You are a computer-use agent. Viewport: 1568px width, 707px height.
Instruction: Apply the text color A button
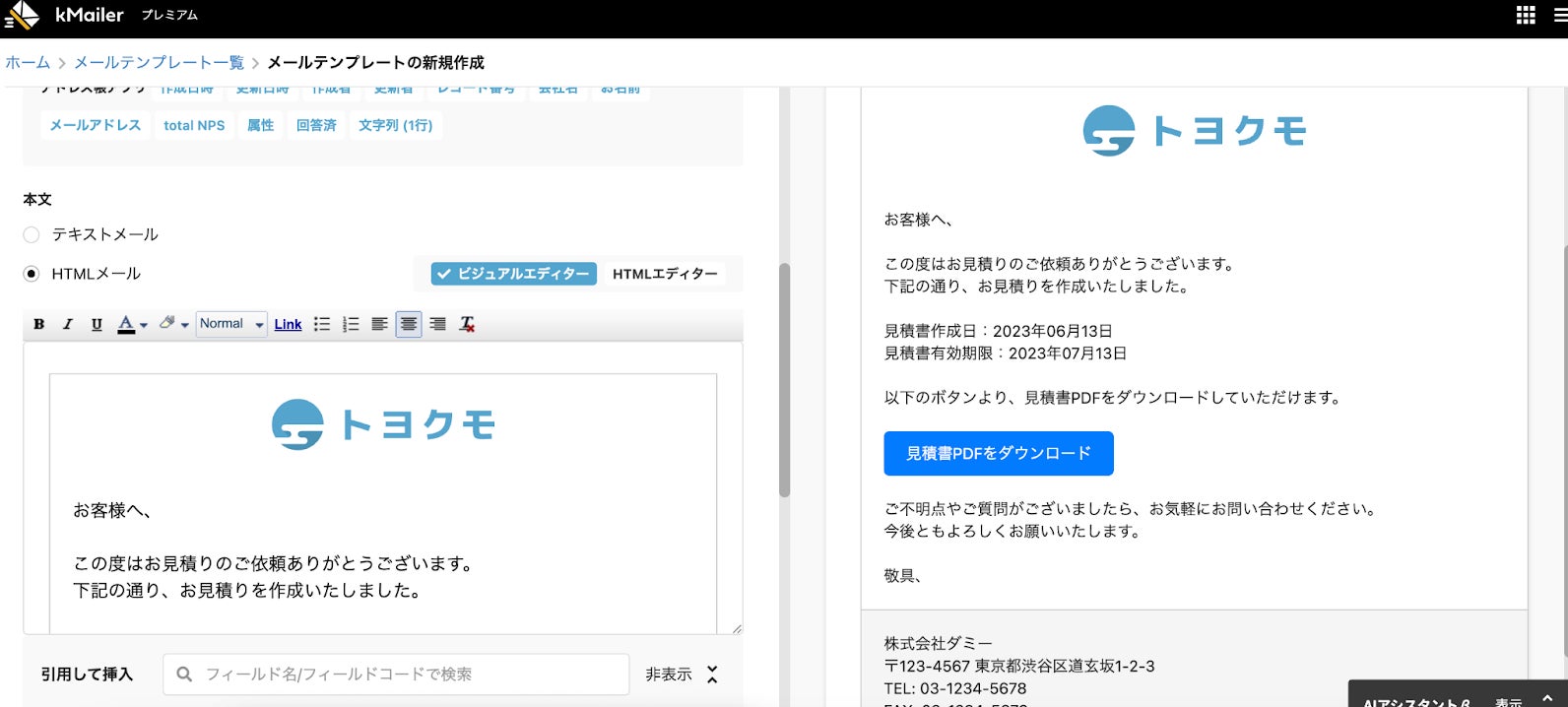(x=126, y=324)
